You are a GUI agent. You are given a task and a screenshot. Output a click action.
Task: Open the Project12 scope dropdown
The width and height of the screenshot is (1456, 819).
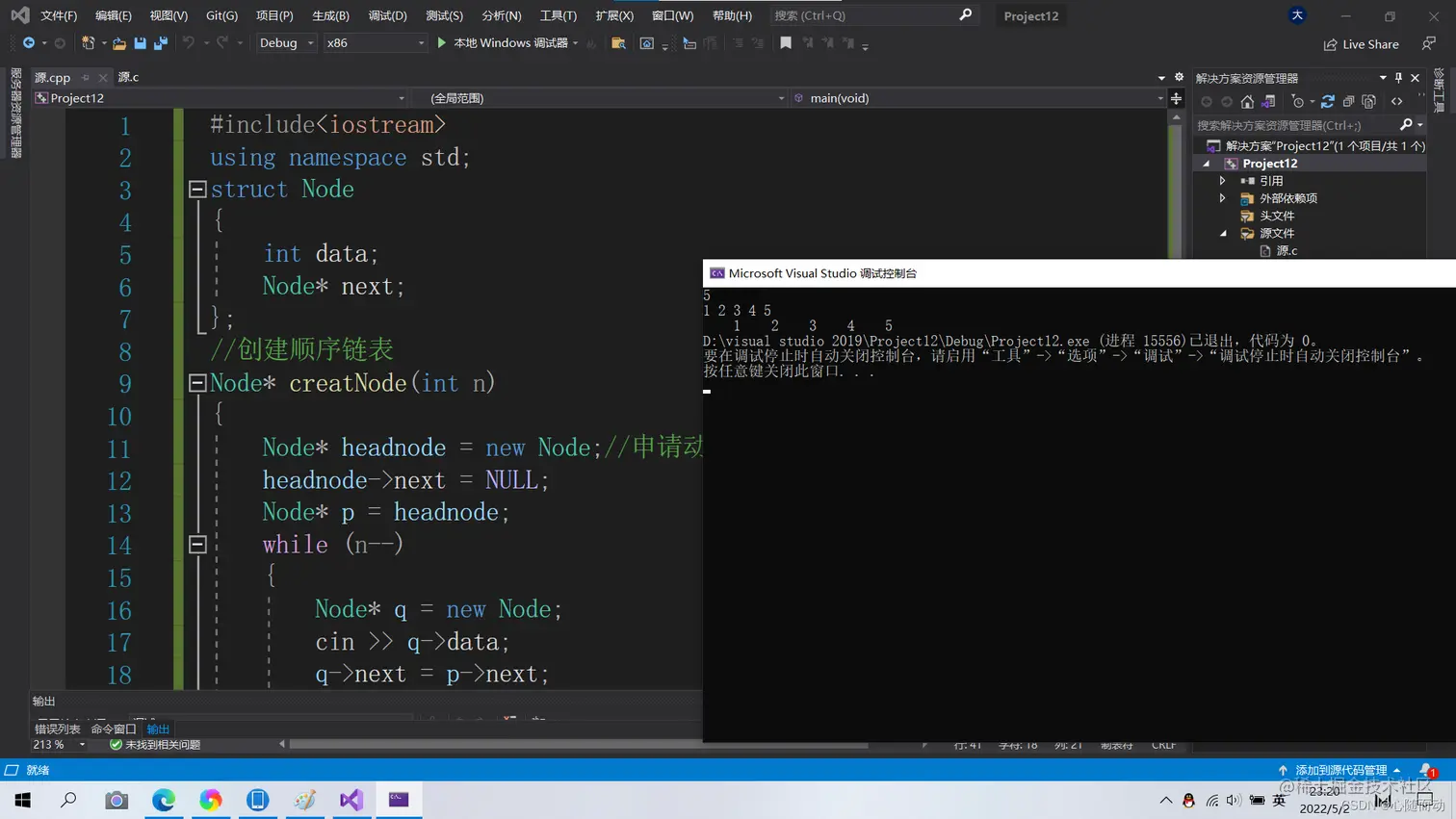[x=220, y=98]
